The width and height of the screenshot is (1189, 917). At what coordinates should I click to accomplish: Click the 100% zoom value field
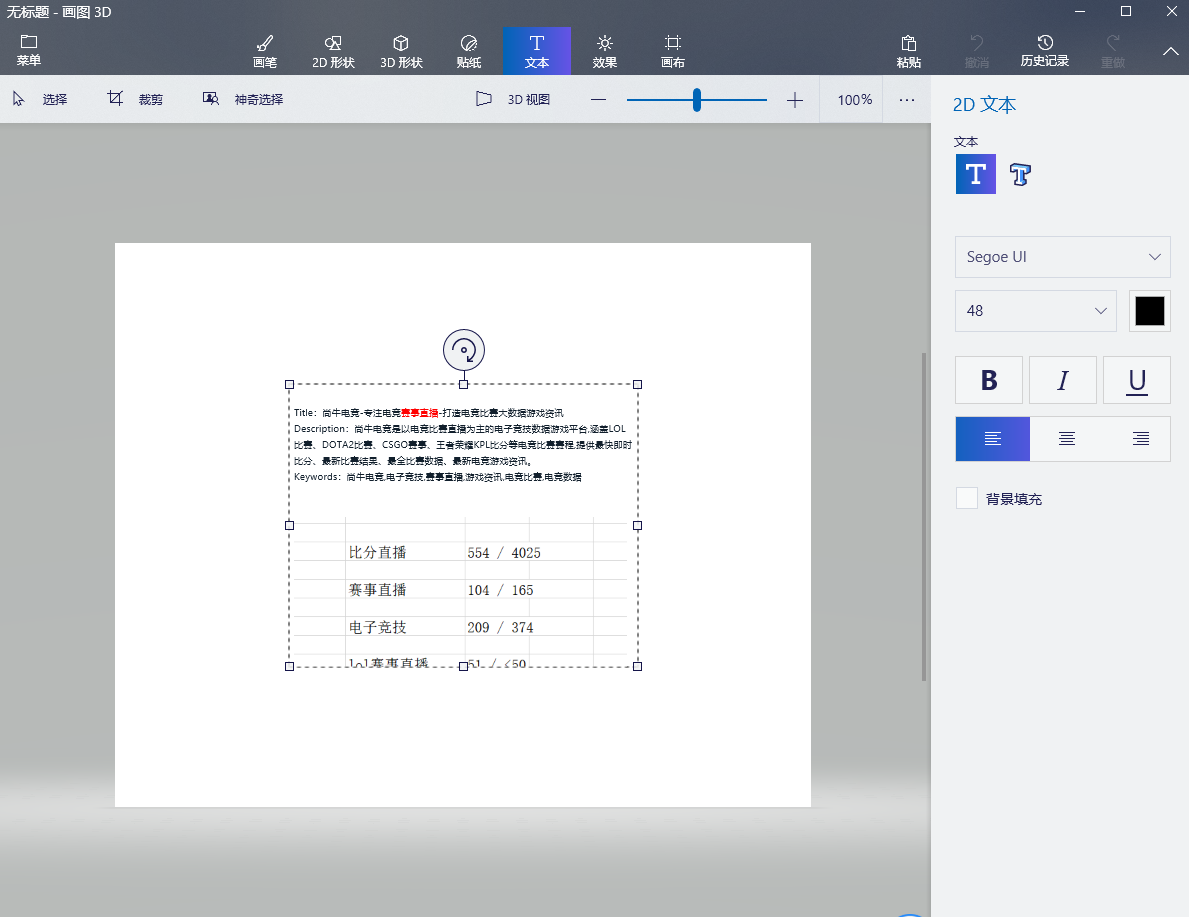[x=855, y=100]
